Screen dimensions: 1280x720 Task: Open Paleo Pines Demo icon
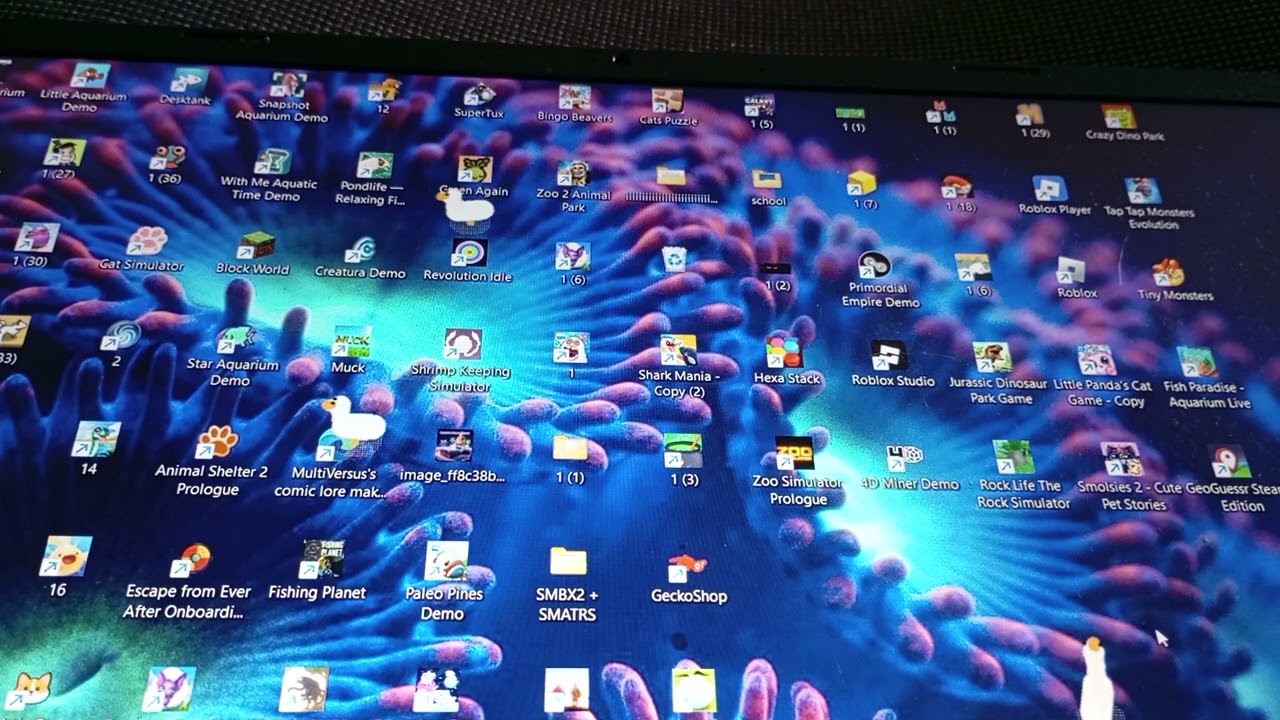(446, 562)
